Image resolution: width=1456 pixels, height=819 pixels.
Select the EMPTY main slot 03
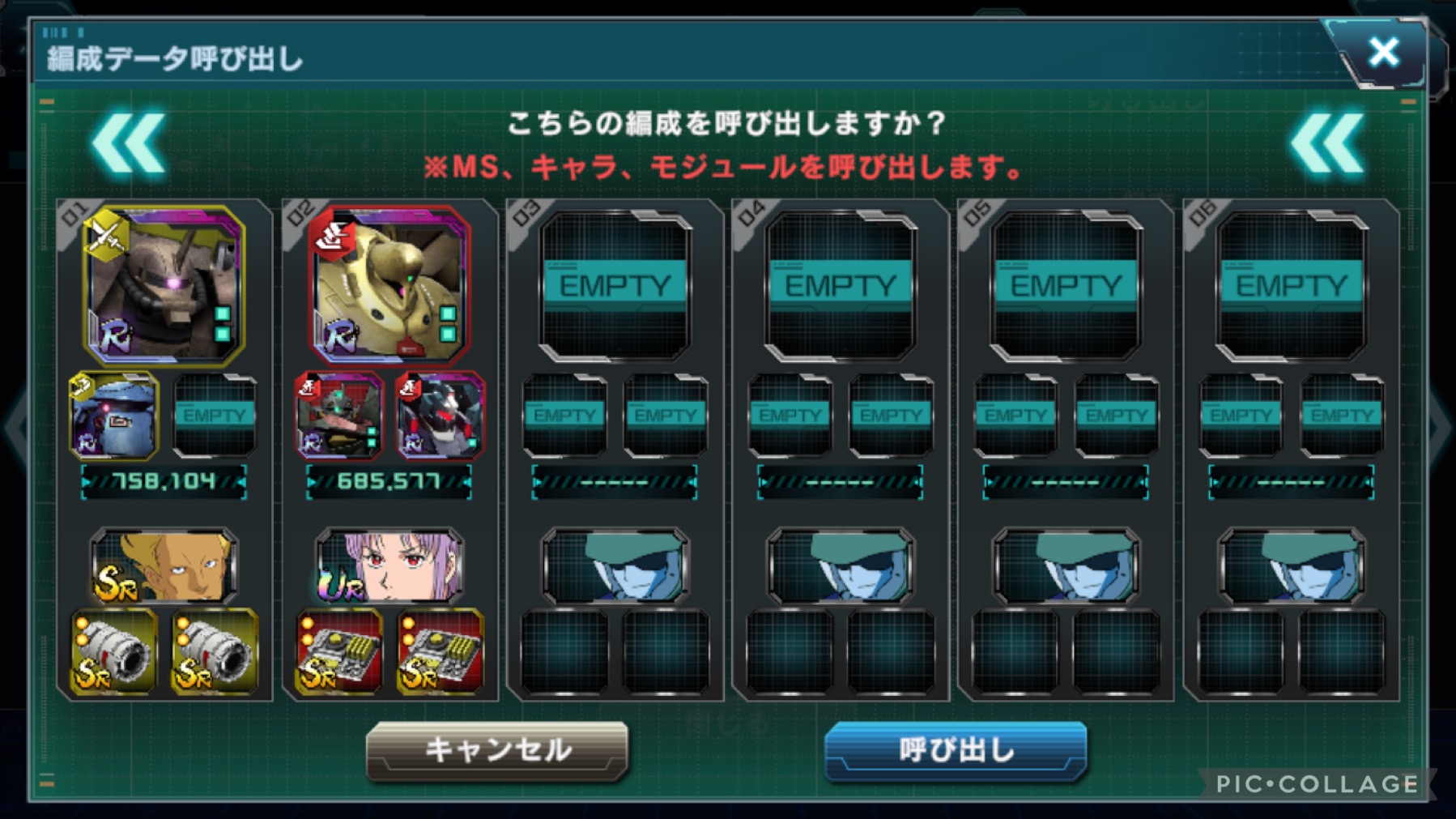coord(615,285)
